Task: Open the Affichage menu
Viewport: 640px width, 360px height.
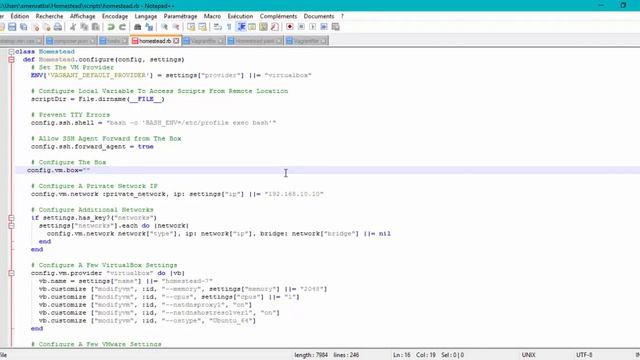Action: pos(82,16)
